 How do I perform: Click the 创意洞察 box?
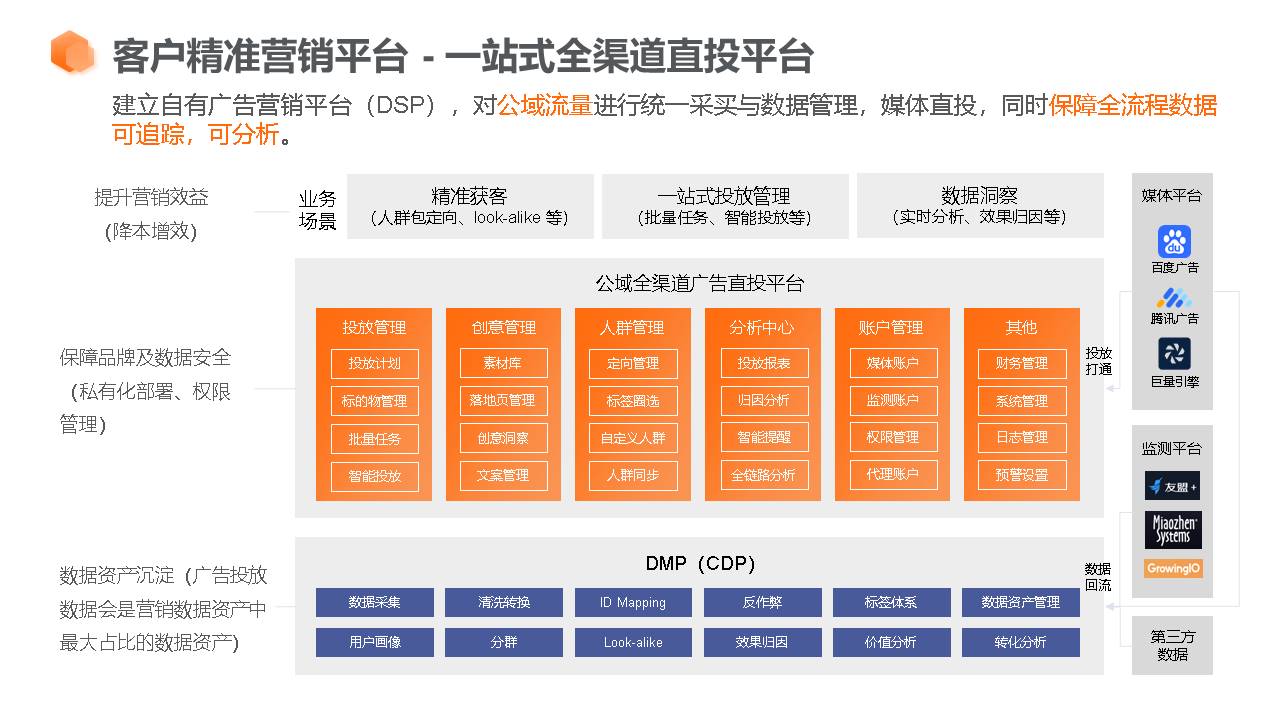click(x=504, y=438)
